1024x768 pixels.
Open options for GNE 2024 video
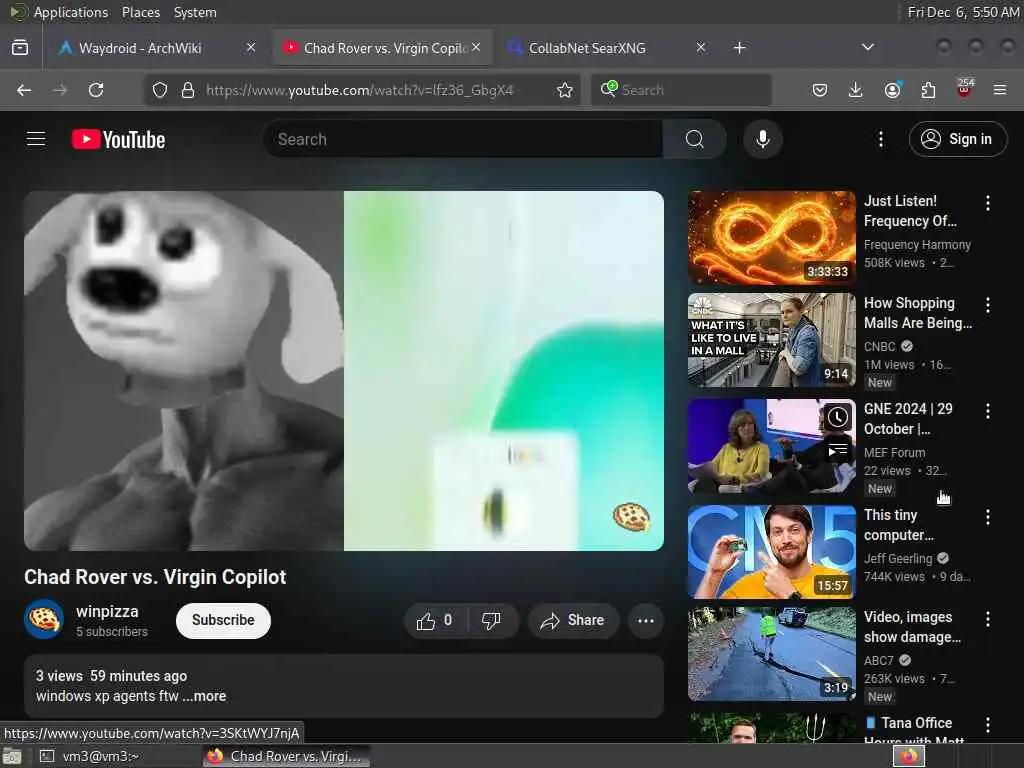[987, 411]
